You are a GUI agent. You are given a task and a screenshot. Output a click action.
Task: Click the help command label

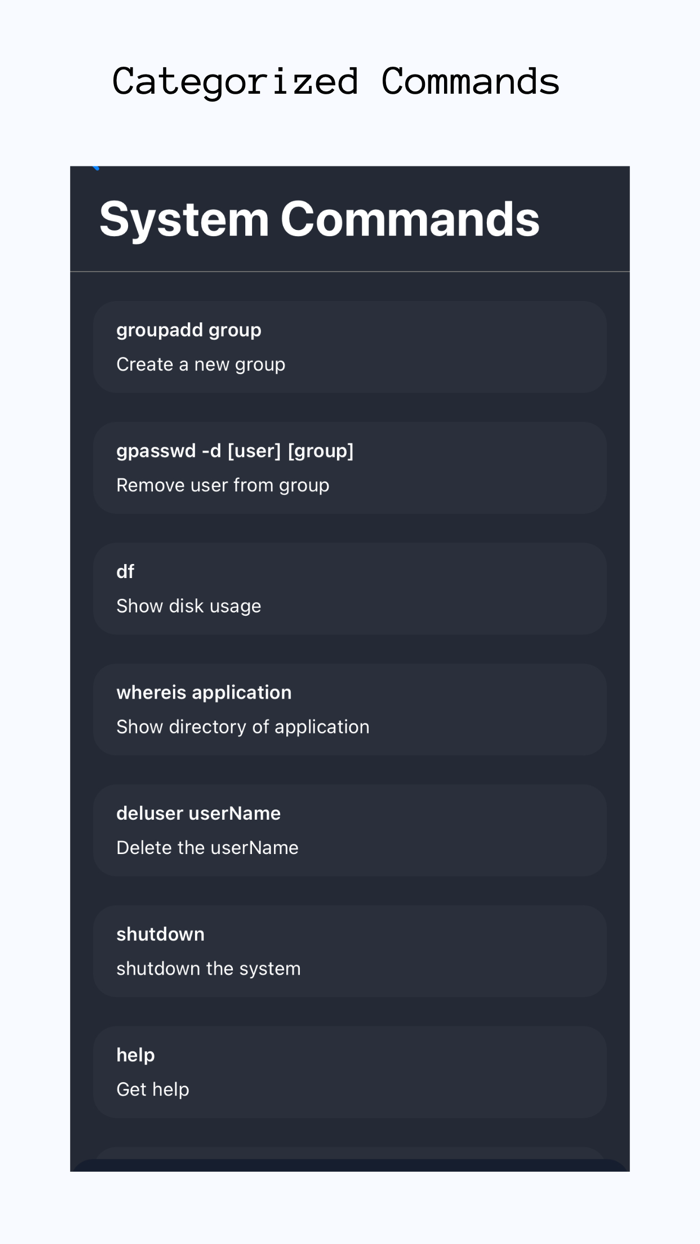136,1054
